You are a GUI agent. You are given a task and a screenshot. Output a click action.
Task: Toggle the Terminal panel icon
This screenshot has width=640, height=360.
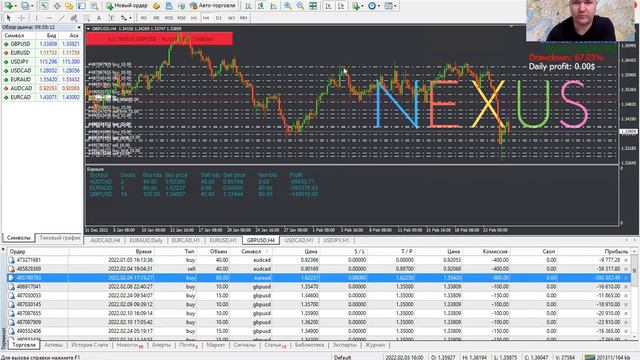click(82, 6)
